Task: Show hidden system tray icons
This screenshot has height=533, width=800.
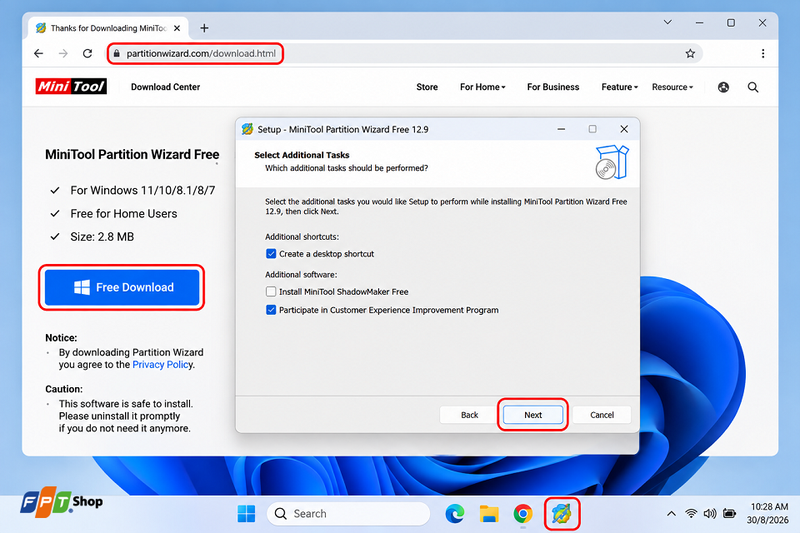Action: (671, 514)
